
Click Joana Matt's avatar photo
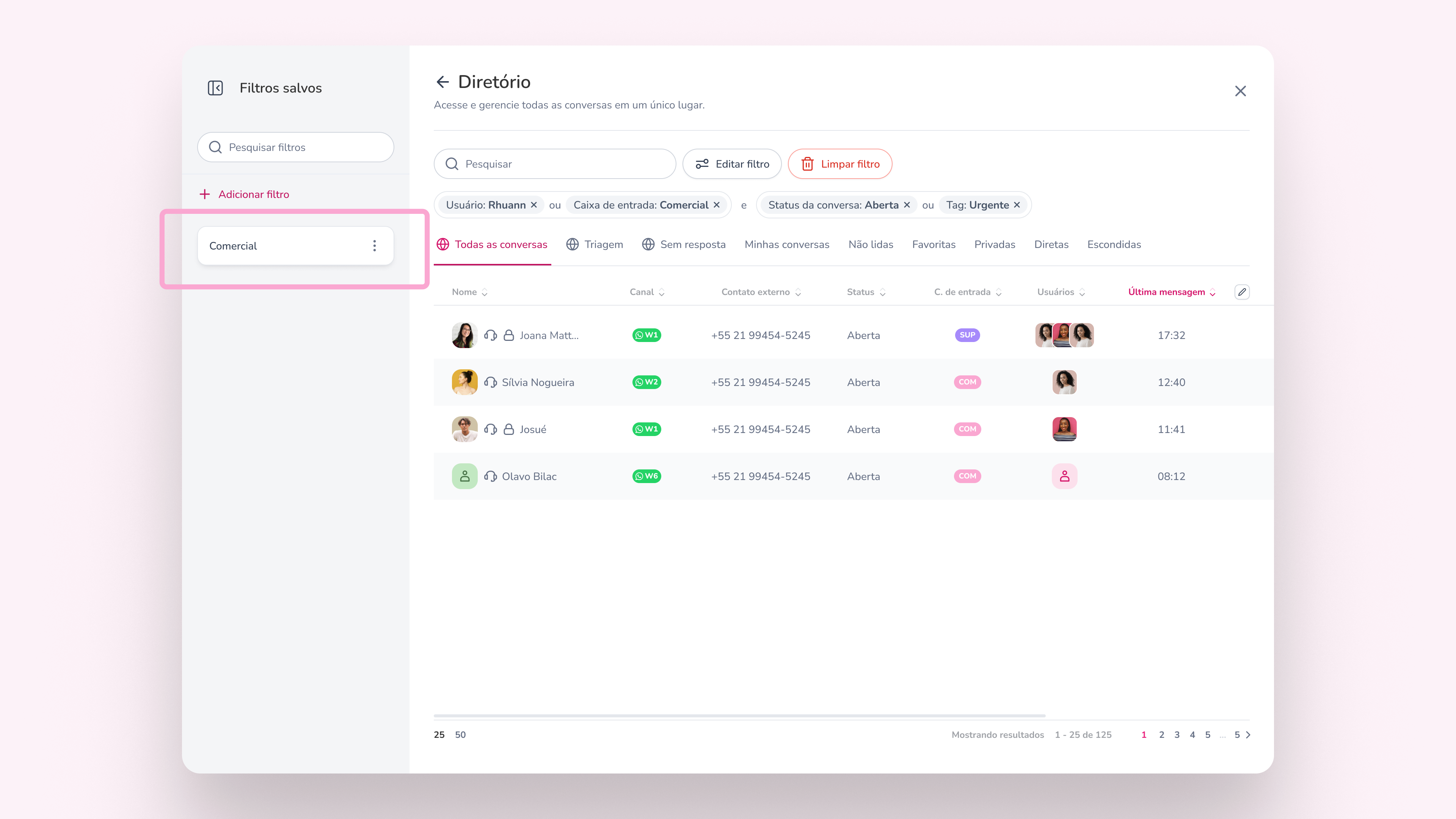click(x=464, y=335)
